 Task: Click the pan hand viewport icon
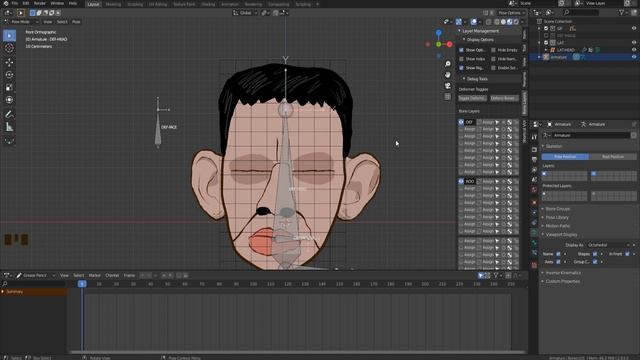point(448,75)
